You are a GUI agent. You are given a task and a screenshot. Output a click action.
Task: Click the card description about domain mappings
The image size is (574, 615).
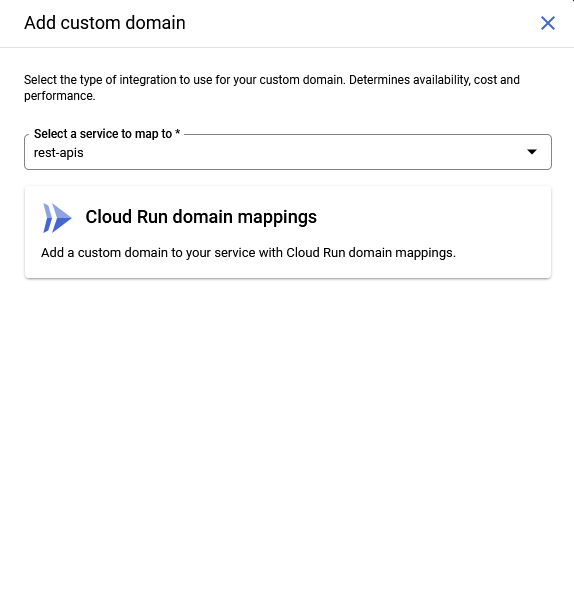point(248,253)
